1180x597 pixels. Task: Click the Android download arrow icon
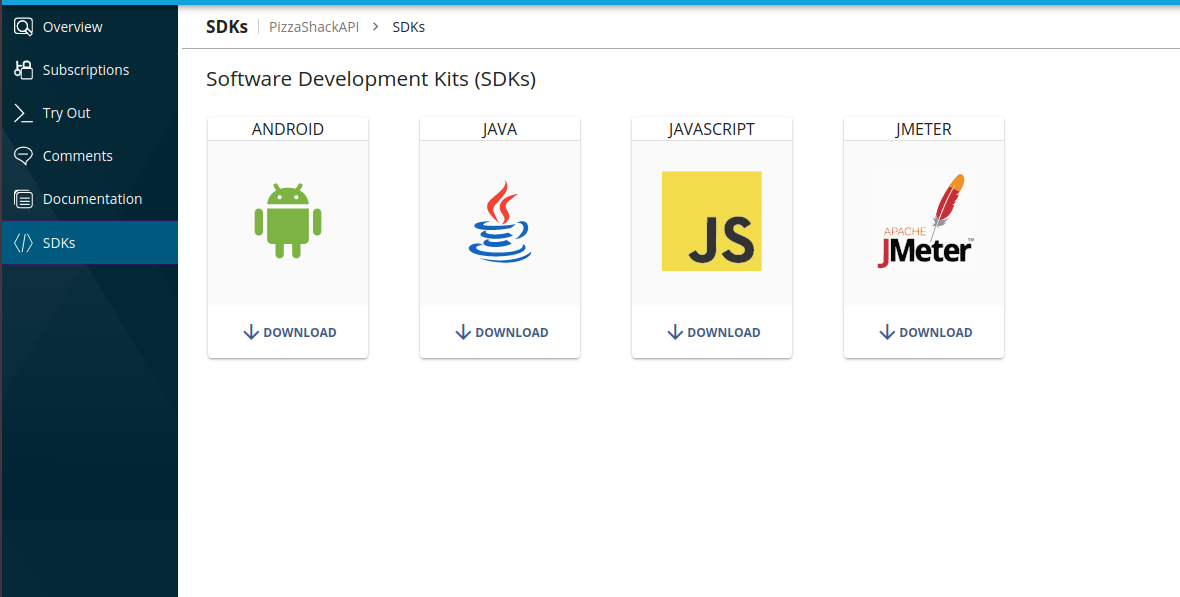(x=251, y=332)
